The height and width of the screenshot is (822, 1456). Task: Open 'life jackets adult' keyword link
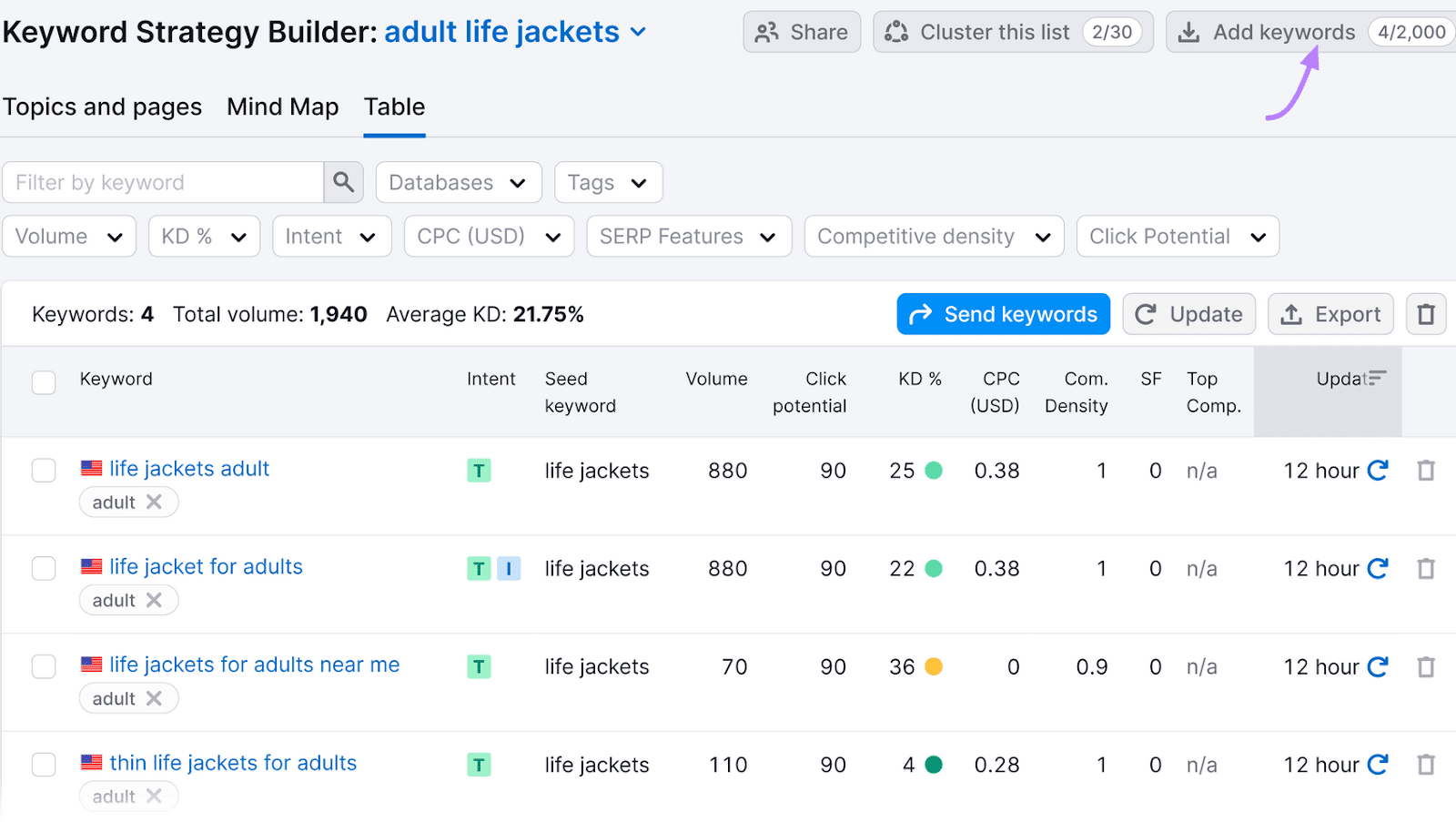pos(189,469)
